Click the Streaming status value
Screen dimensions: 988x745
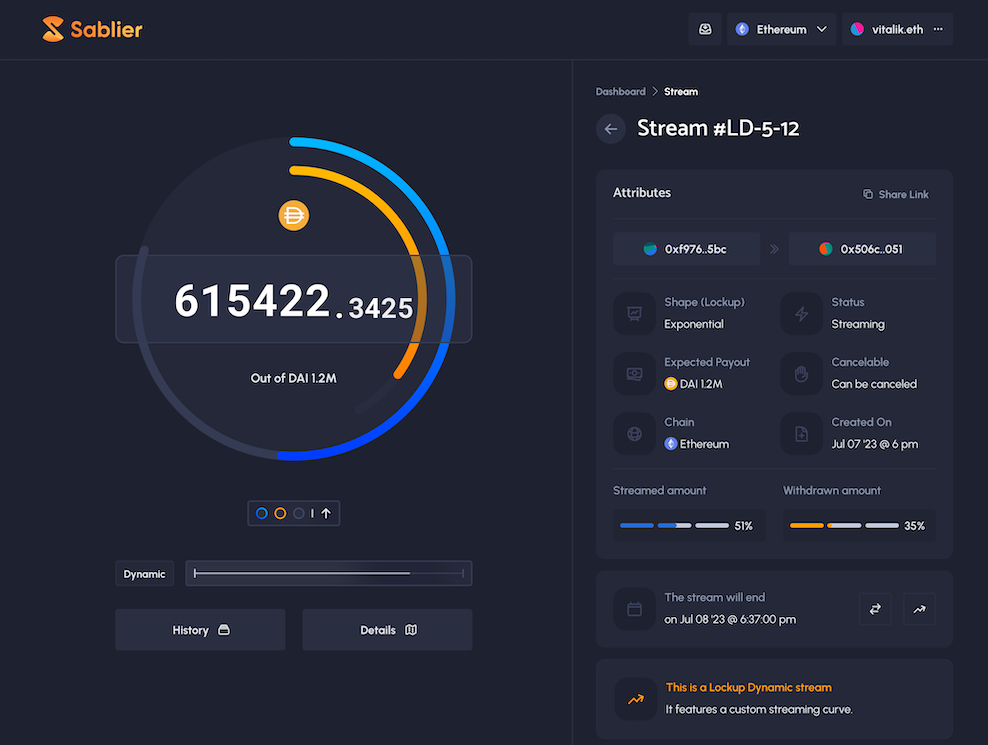[x=858, y=324]
